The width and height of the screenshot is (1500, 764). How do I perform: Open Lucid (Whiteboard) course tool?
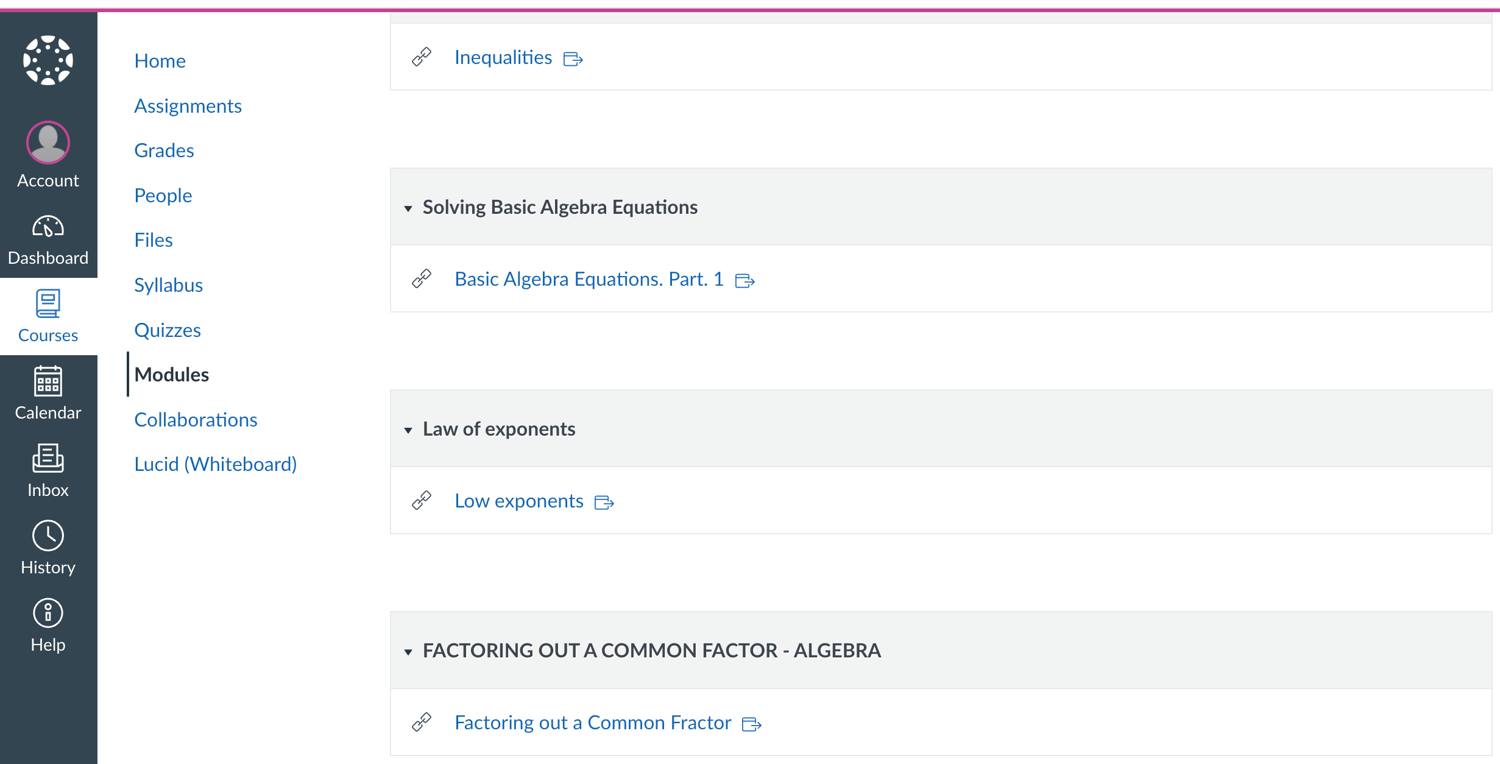point(215,464)
